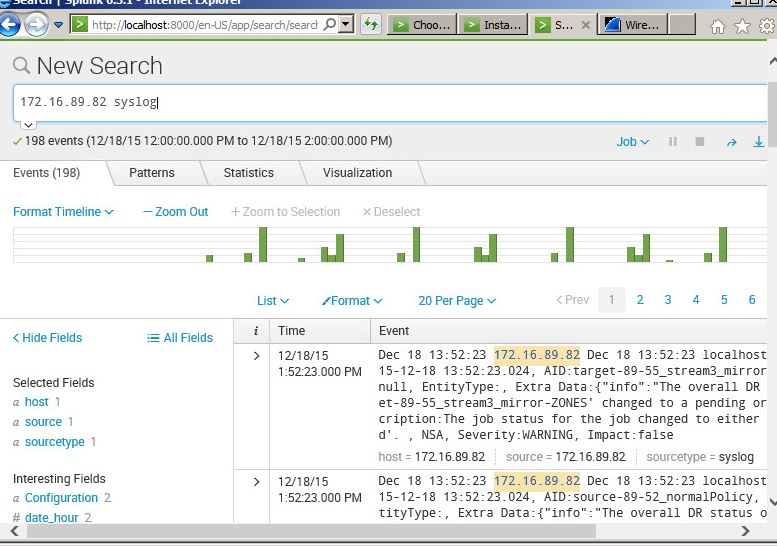
Task: Click the green refresh page icon
Action: point(371,24)
